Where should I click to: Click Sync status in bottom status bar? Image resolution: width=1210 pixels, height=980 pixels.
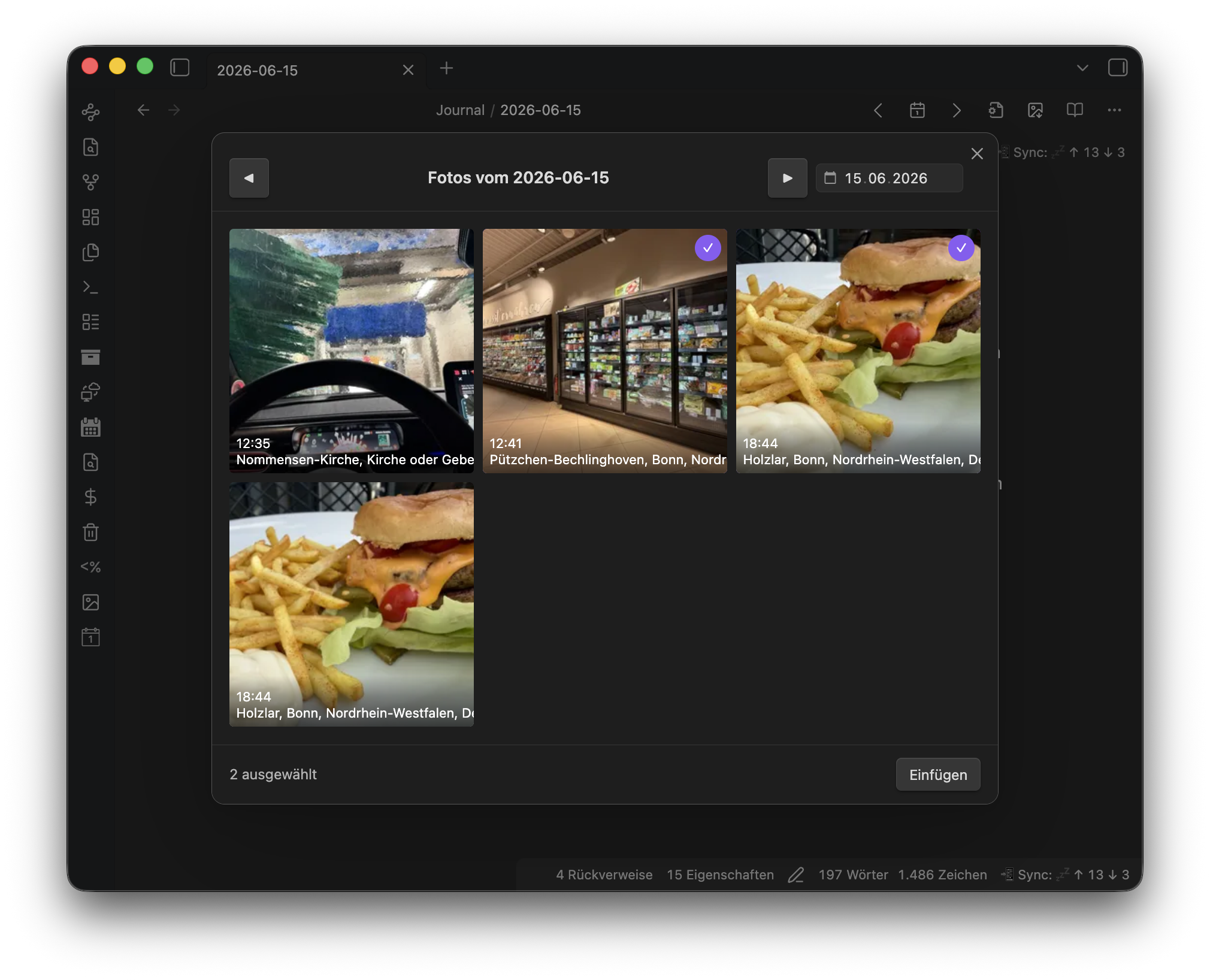1065,875
